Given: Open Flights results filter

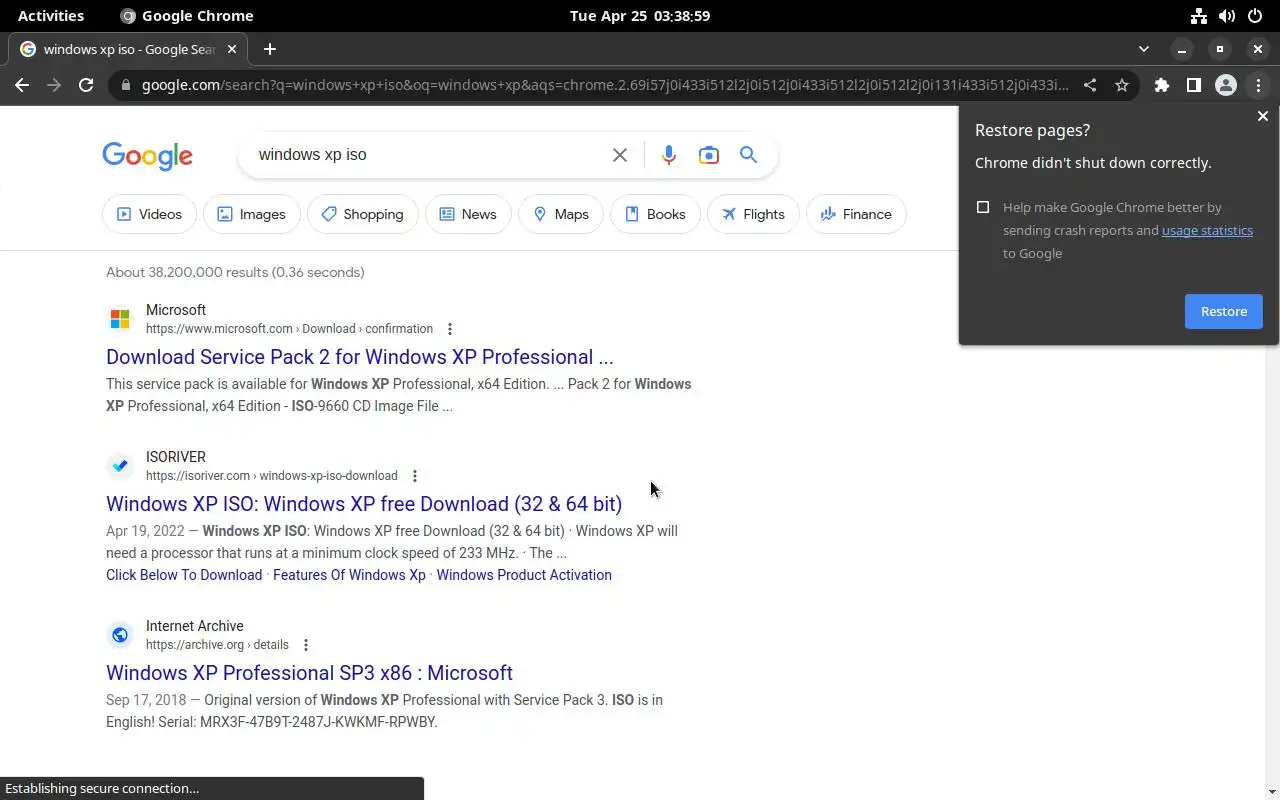Looking at the screenshot, I should [753, 214].
